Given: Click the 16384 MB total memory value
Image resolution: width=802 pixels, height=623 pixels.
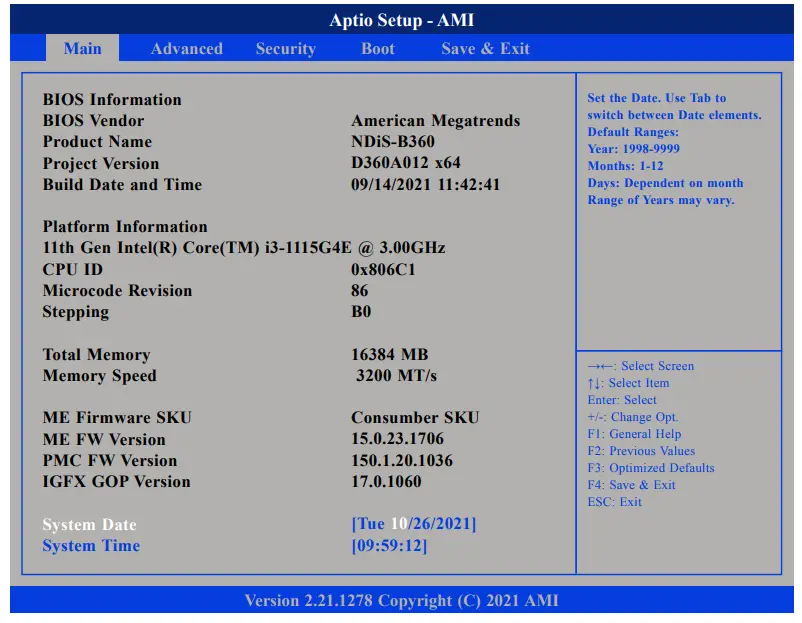Looking at the screenshot, I should click(x=389, y=355).
